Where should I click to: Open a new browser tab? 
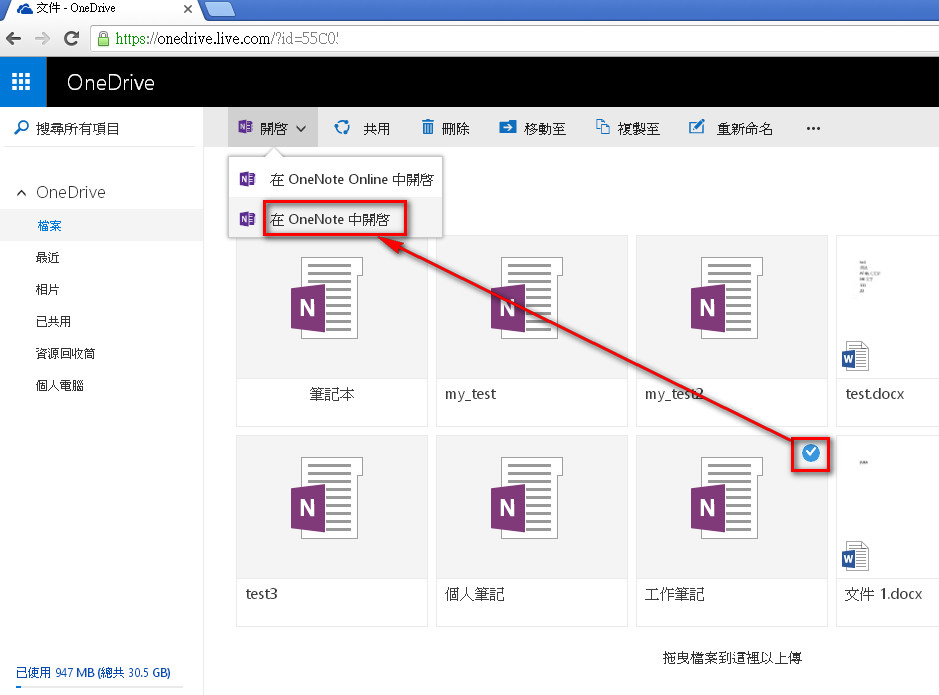tap(220, 9)
